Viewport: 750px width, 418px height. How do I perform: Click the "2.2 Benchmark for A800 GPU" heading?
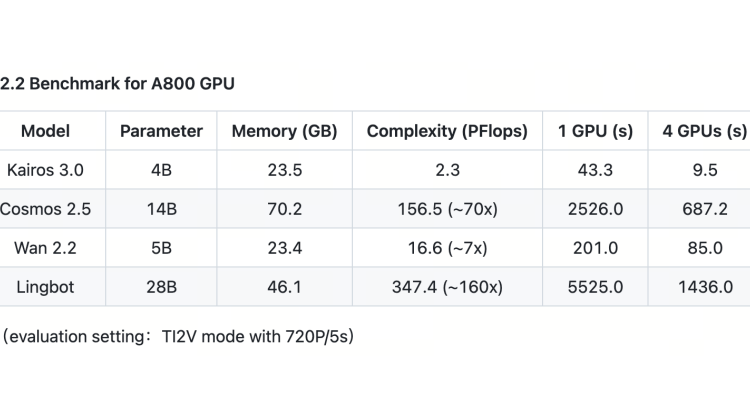[118, 83]
